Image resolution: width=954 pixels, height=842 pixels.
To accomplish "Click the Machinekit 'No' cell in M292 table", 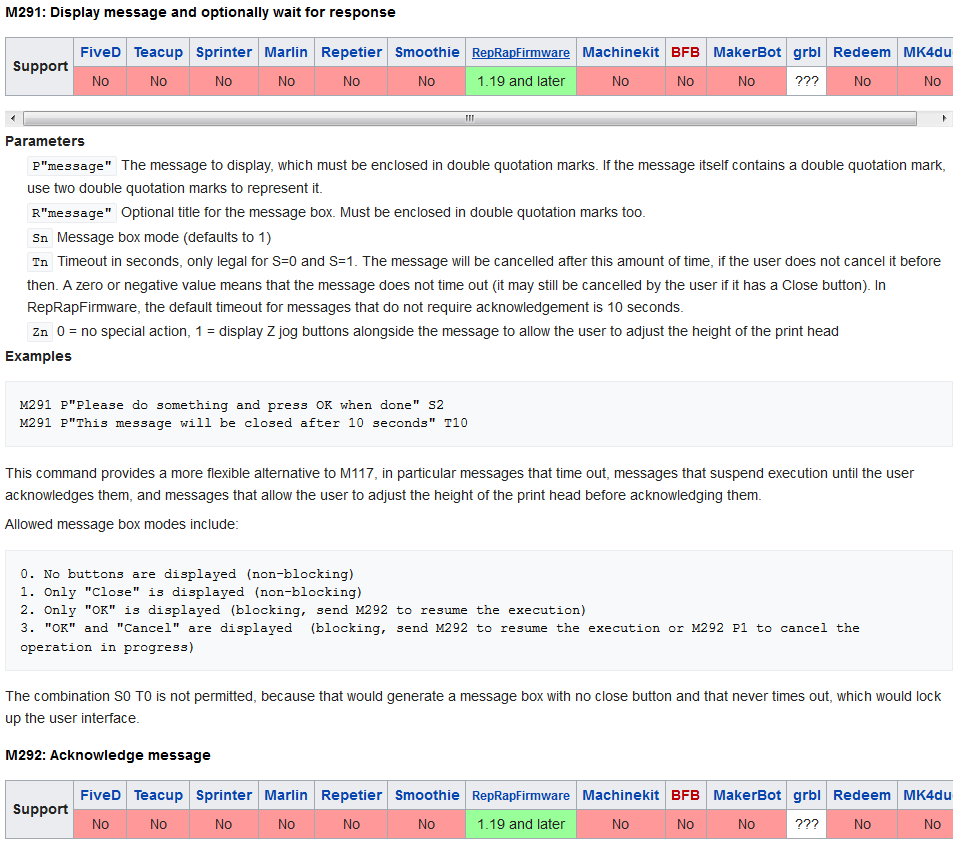I will (x=621, y=824).
